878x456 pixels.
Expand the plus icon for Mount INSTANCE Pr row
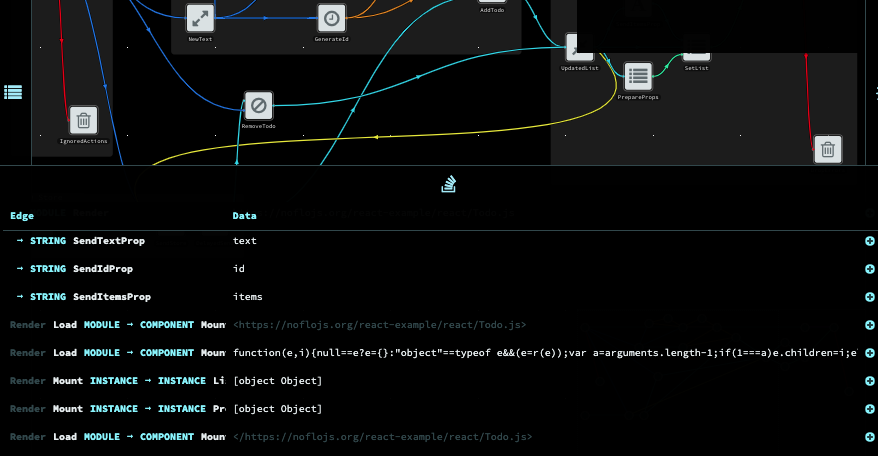870,409
